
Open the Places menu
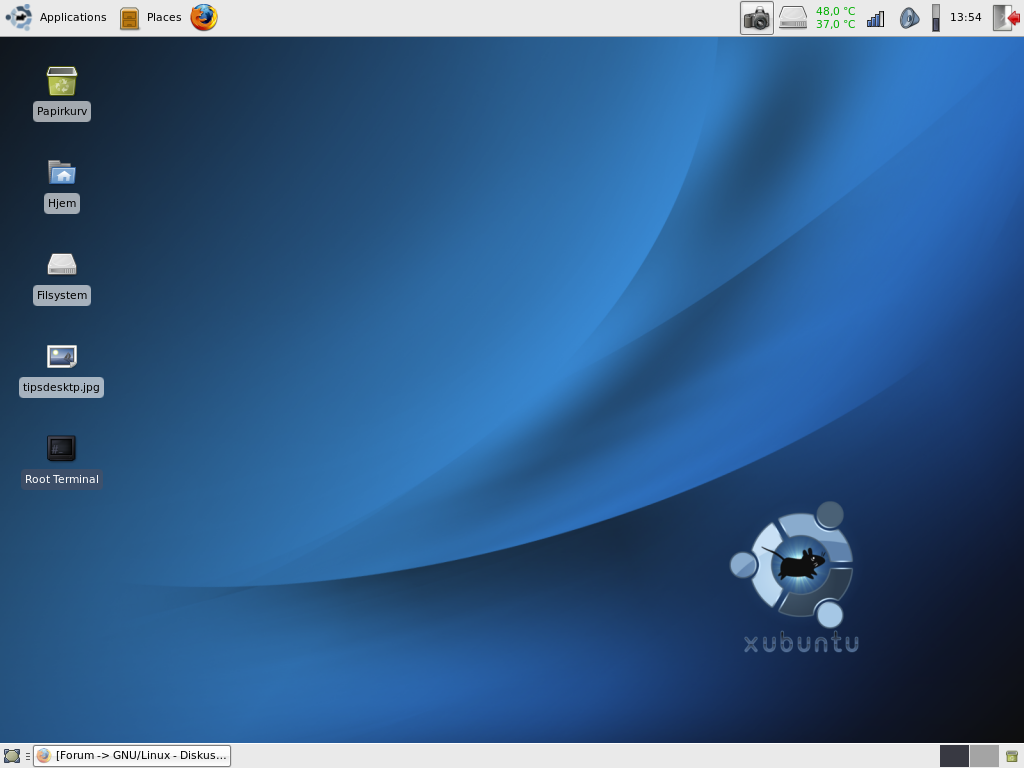click(x=151, y=18)
